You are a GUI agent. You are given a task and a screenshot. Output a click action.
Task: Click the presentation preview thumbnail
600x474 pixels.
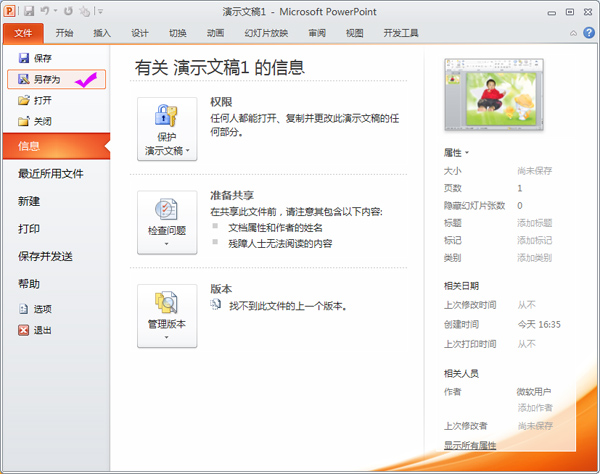click(494, 94)
